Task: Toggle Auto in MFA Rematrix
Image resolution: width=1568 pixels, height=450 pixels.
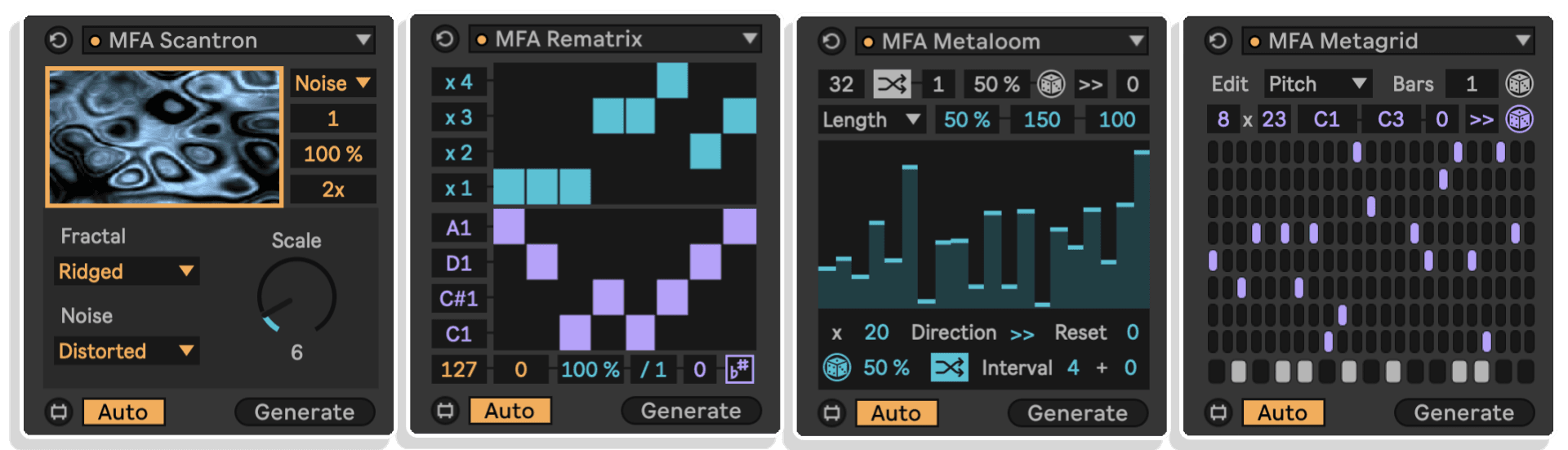Action: [510, 410]
